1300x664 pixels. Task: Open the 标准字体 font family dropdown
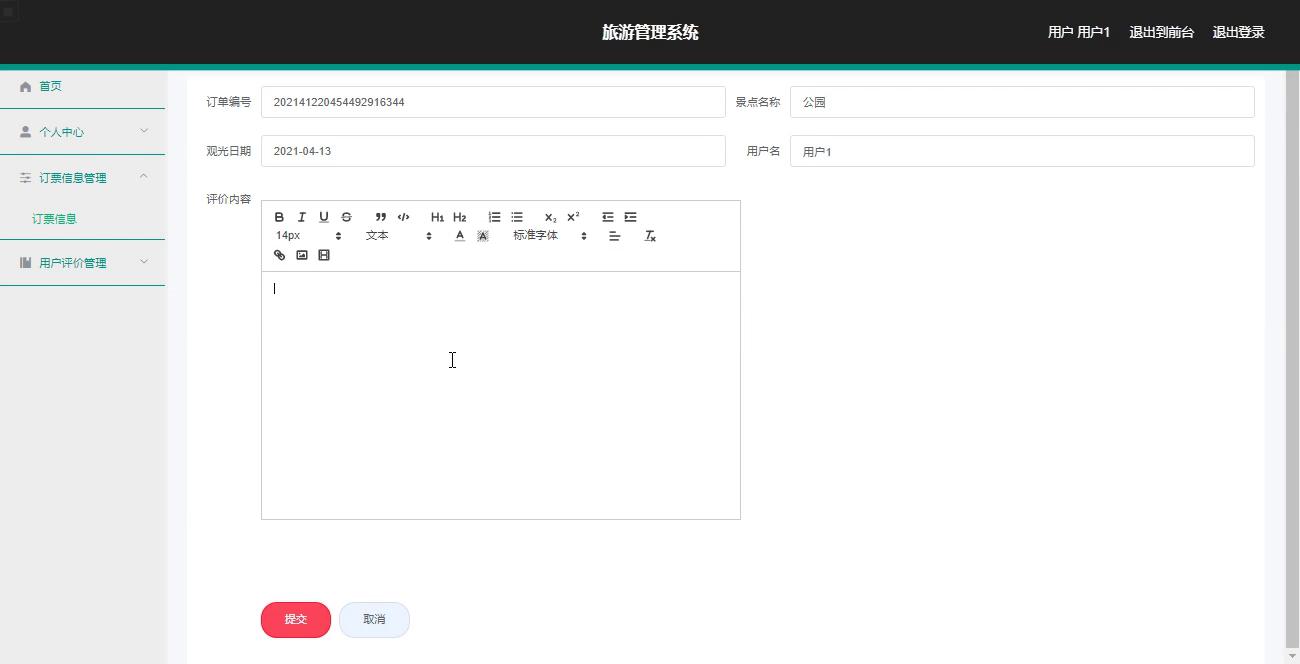click(x=549, y=236)
